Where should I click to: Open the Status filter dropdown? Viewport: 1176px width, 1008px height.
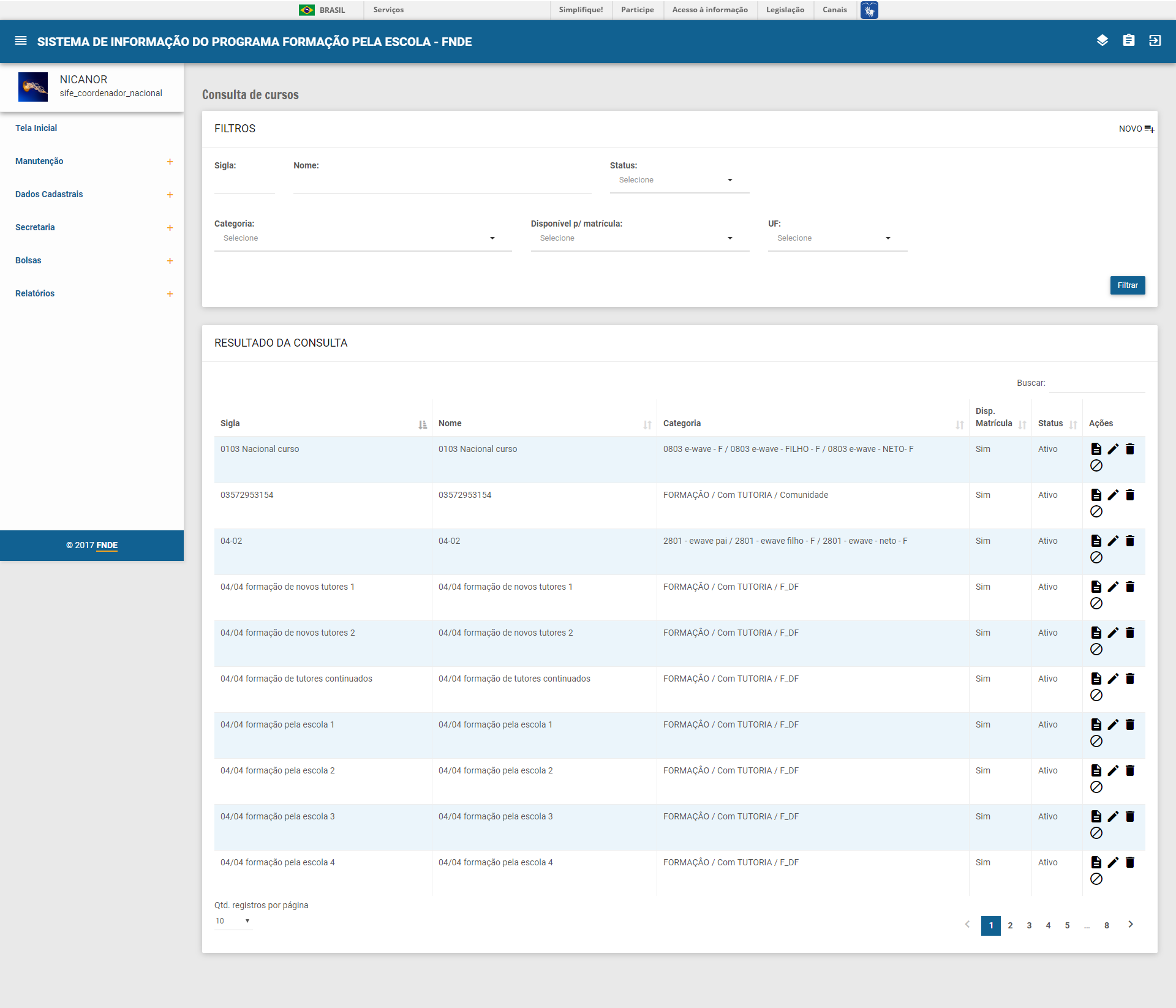679,180
